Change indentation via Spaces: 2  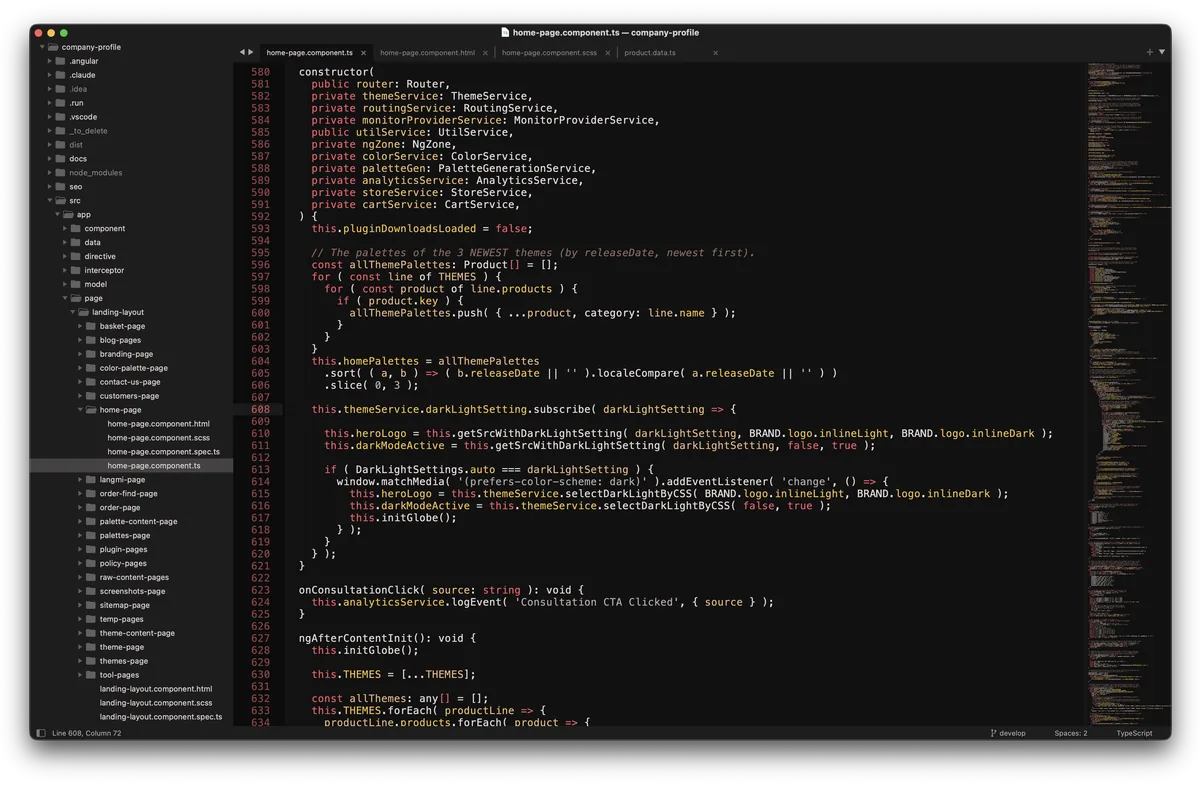point(1070,733)
